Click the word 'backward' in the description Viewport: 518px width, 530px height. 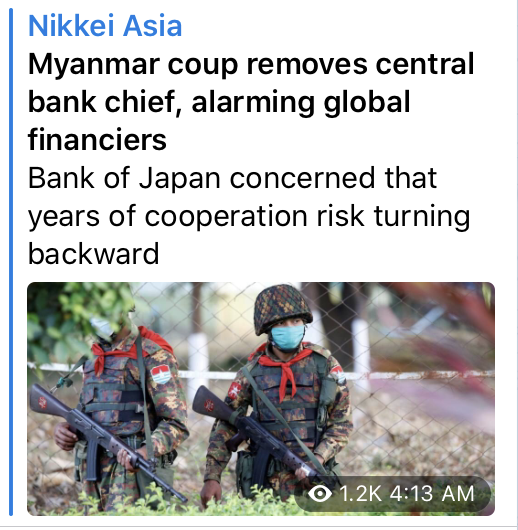(93, 254)
